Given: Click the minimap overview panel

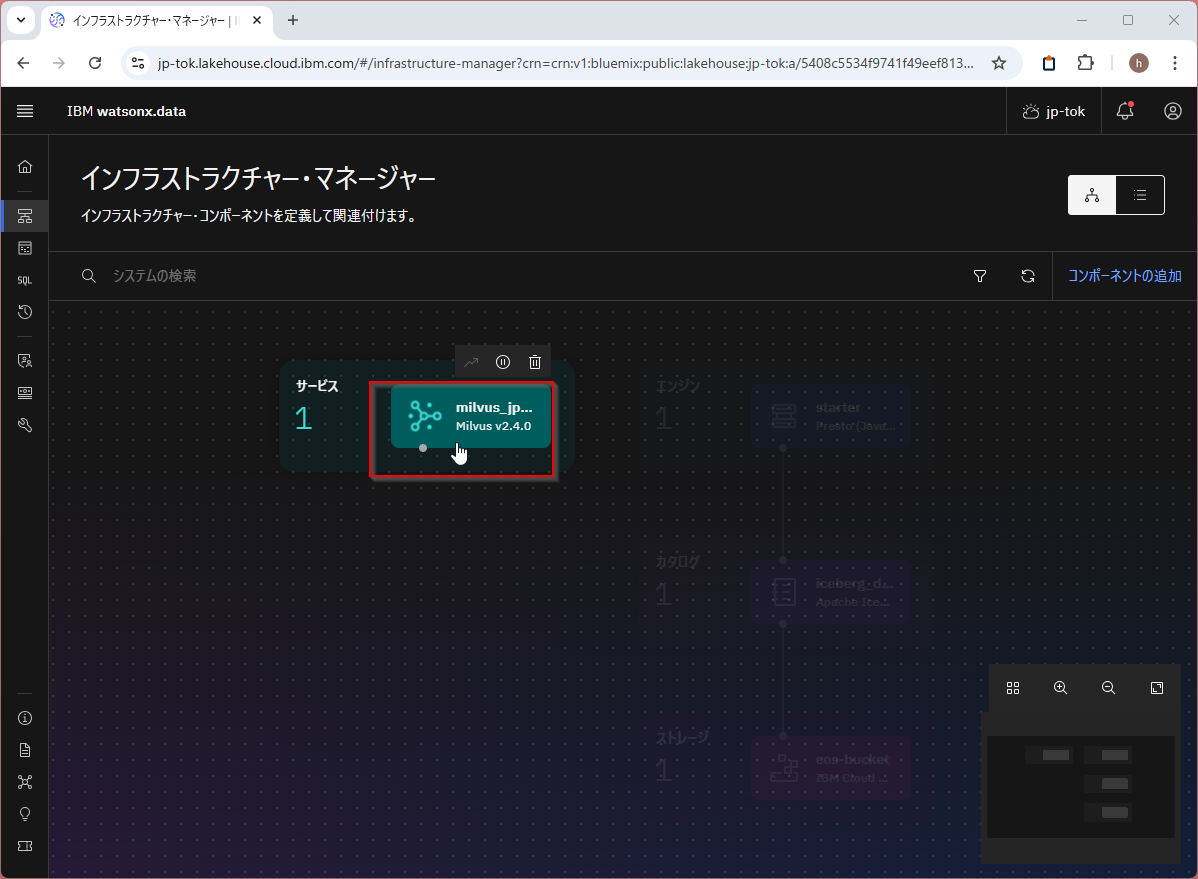Looking at the screenshot, I should click(x=1080, y=787).
